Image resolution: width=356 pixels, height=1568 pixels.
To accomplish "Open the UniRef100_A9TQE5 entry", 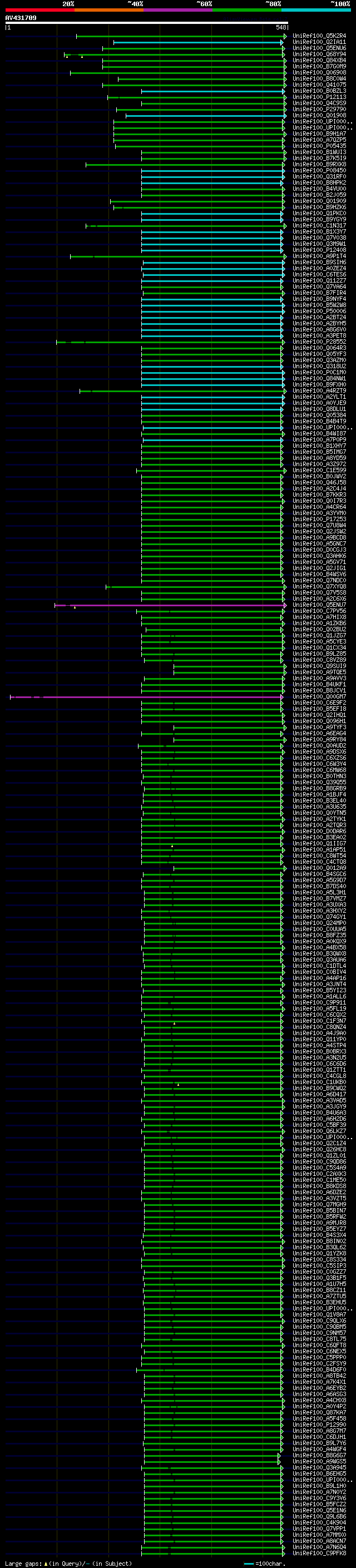I will pyautogui.click(x=319, y=672).
